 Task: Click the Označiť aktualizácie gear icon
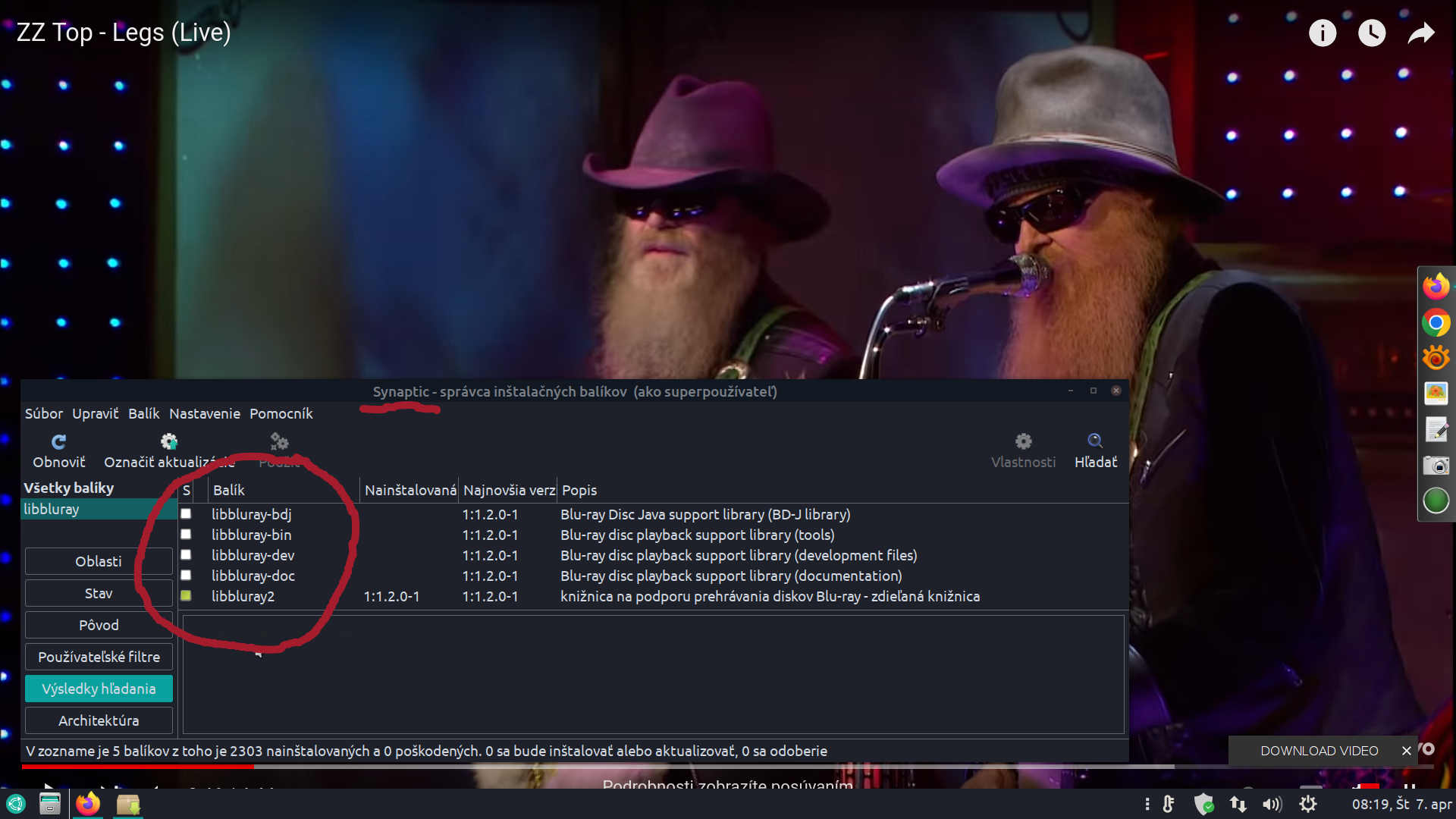(x=168, y=441)
